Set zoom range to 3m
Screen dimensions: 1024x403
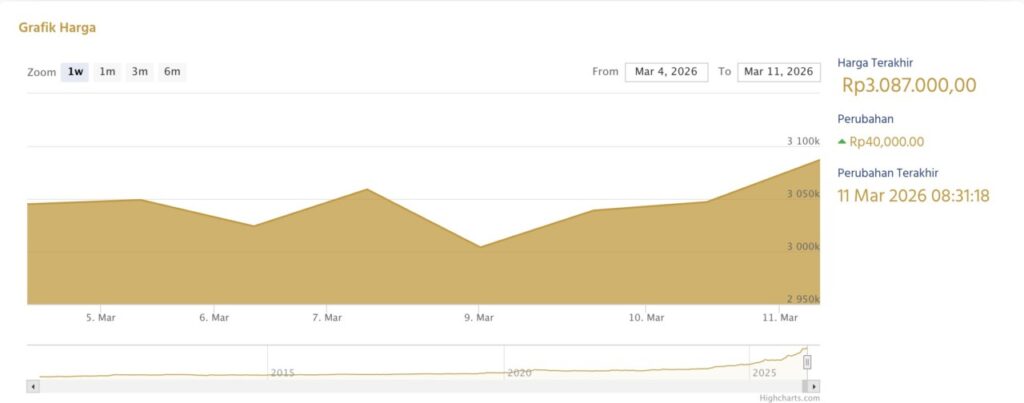(139, 72)
